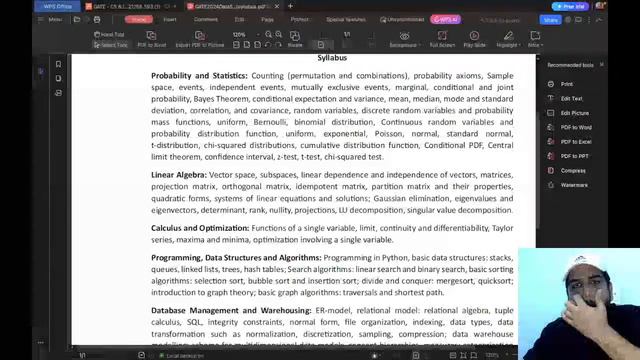Viewport: 640px width, 360px height.
Task: Switch to the Home ribbon tab
Action: (x=139, y=19)
